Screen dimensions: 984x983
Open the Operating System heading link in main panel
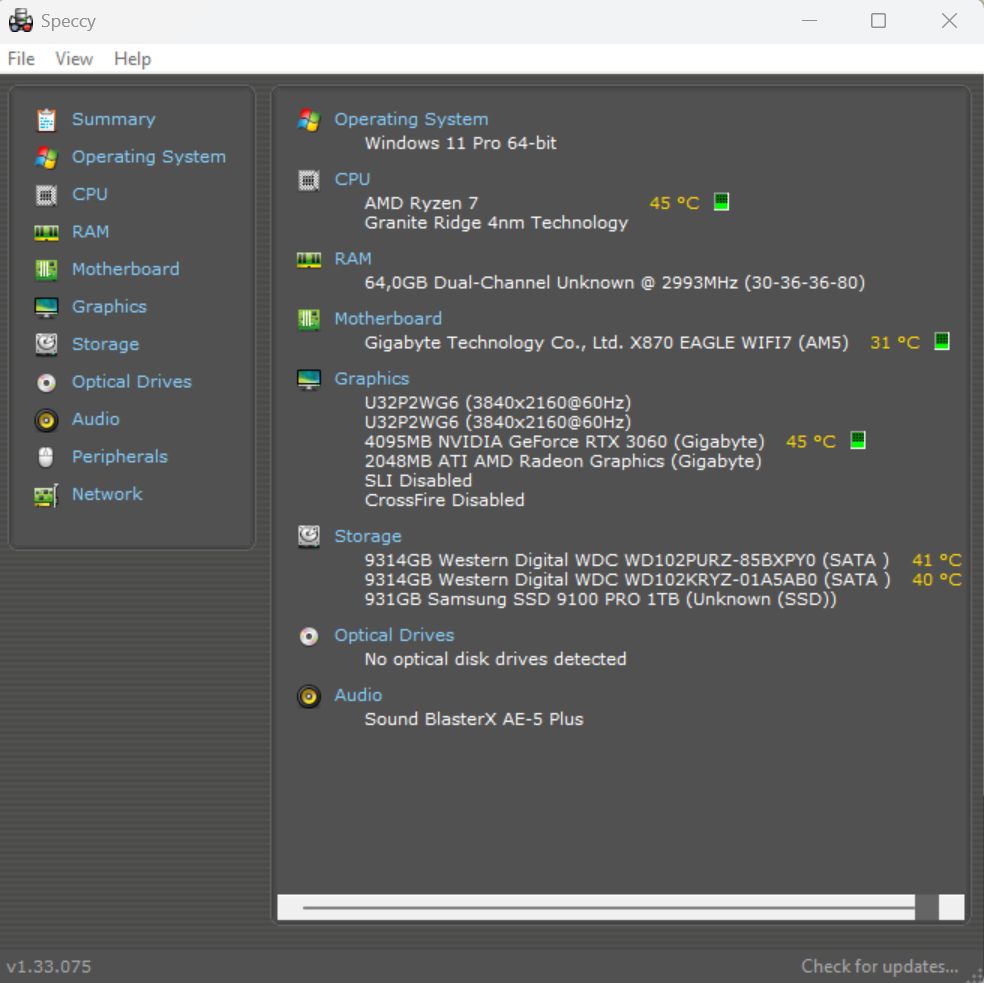[x=411, y=119]
